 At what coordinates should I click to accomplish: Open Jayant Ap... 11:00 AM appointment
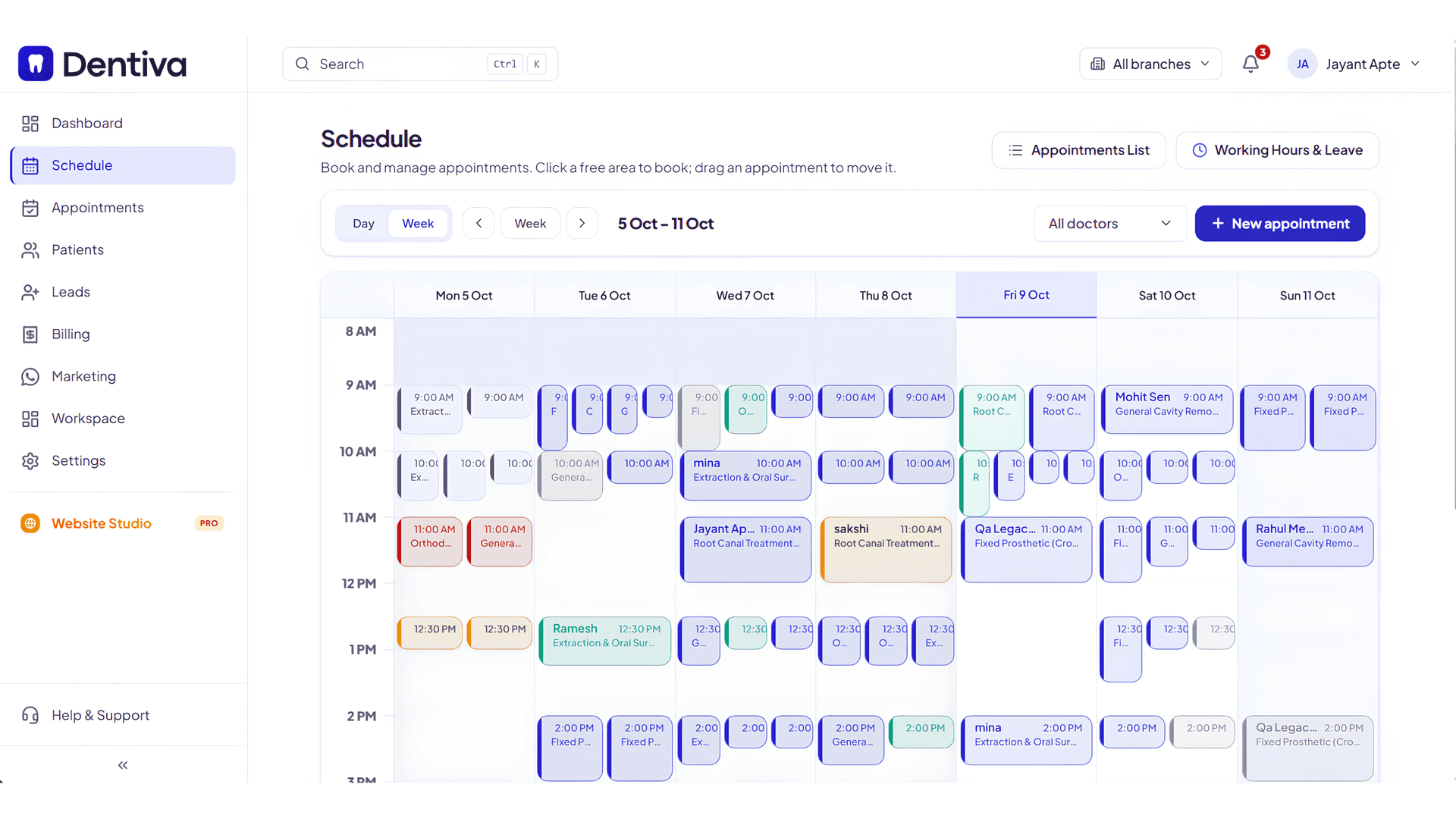pyautogui.click(x=746, y=550)
